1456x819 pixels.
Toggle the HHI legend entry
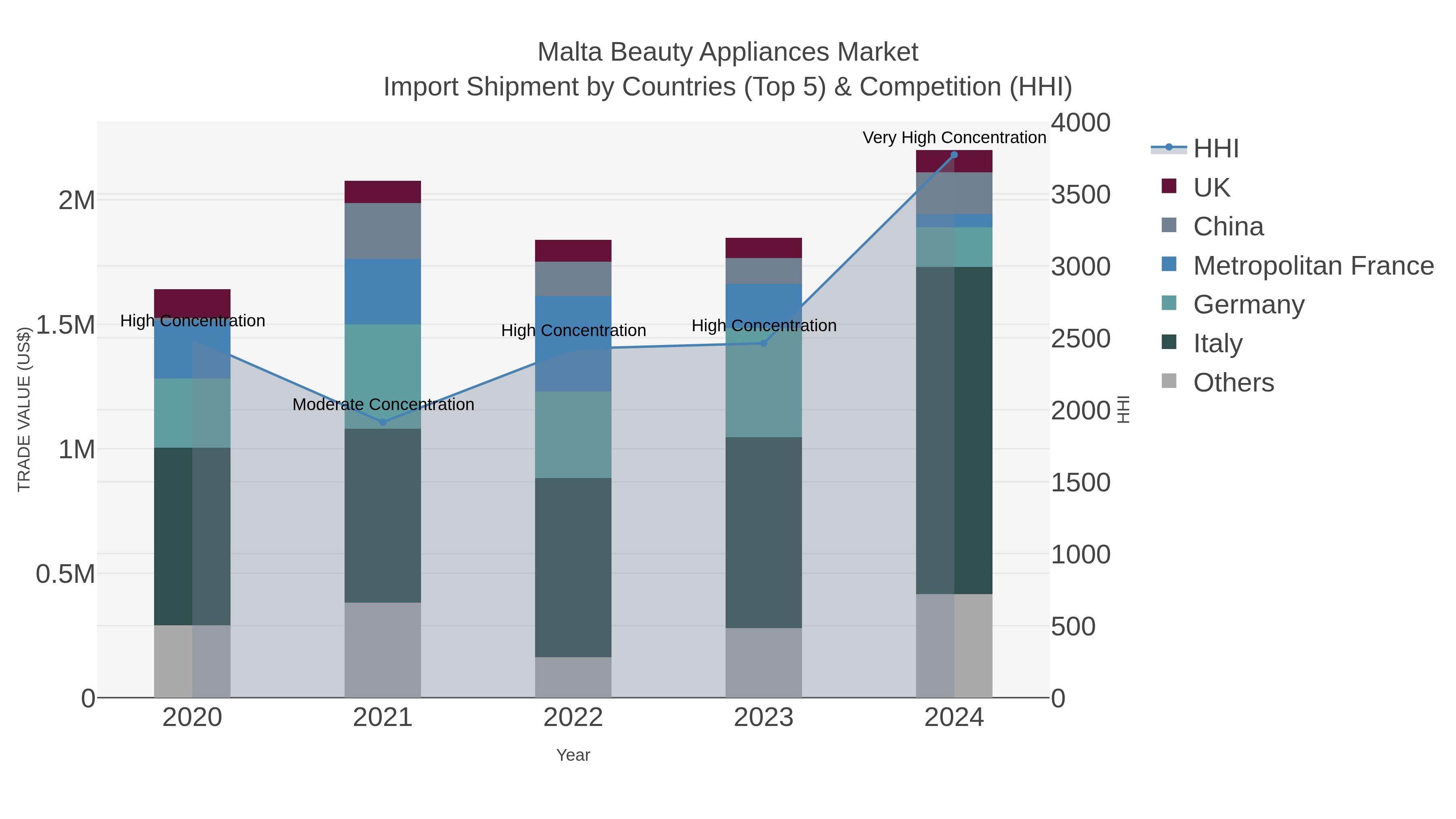point(1196,149)
